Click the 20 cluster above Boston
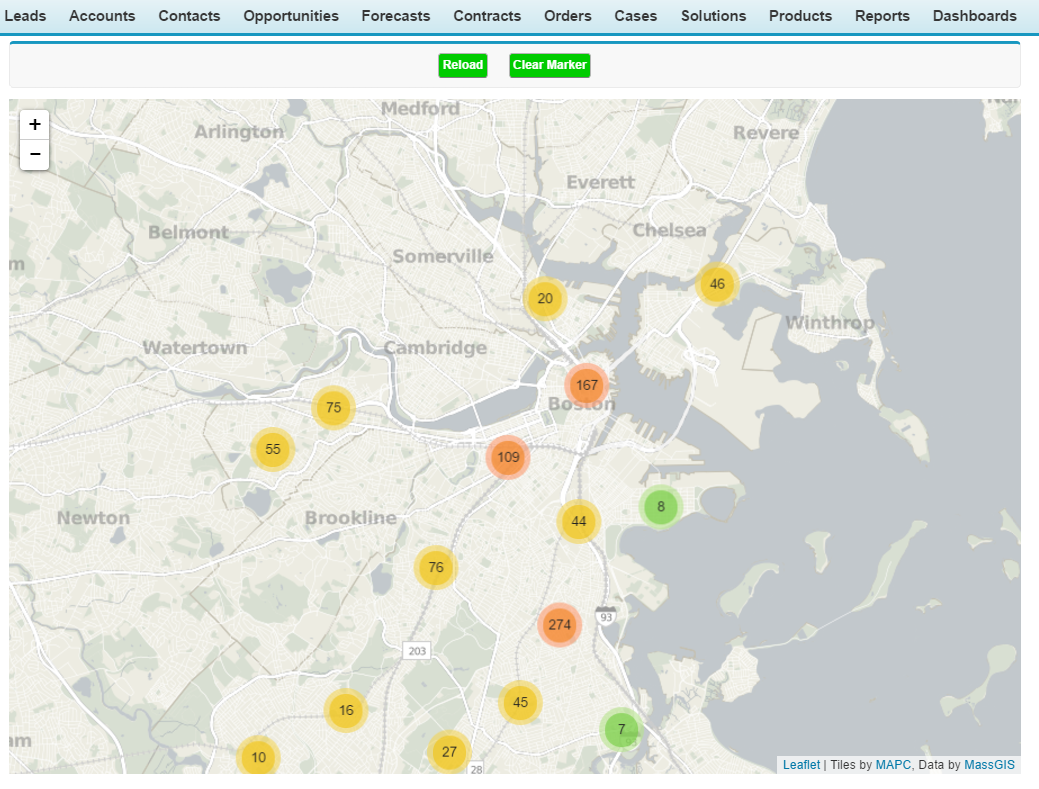1039x789 pixels. pyautogui.click(x=545, y=298)
